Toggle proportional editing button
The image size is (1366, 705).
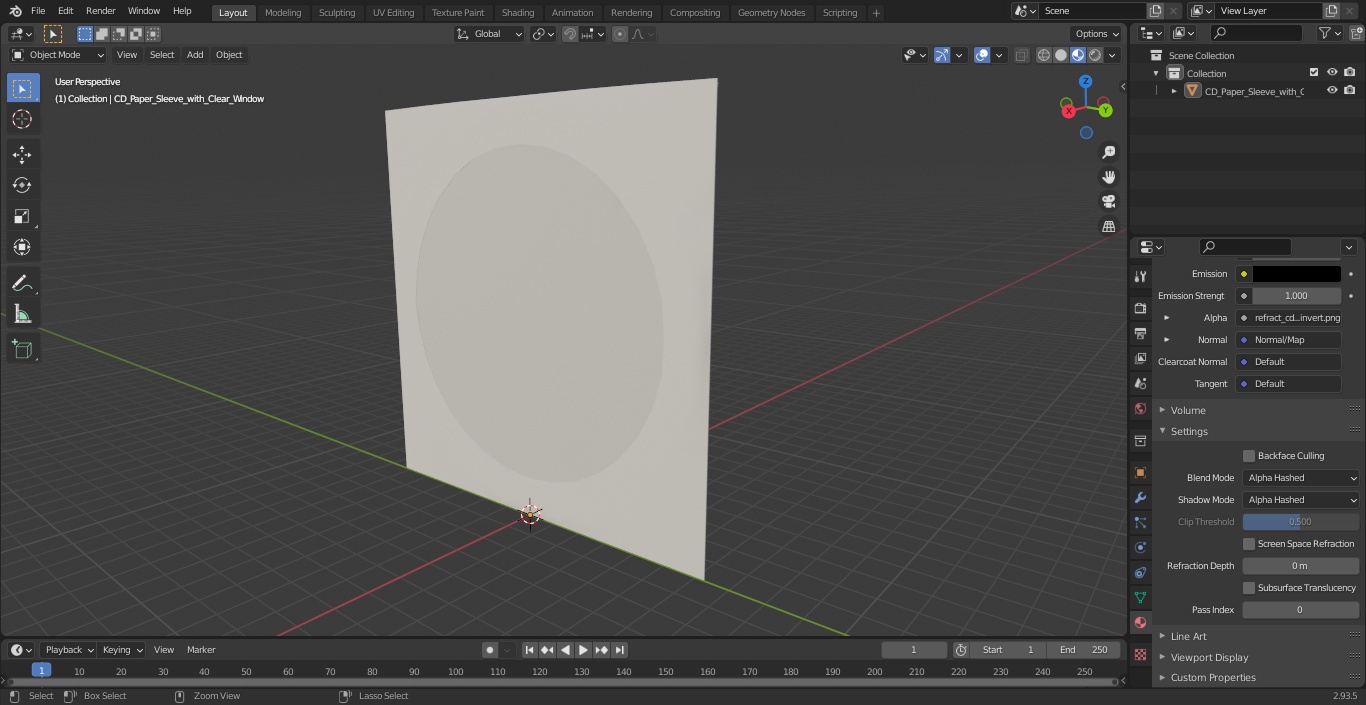(x=620, y=34)
